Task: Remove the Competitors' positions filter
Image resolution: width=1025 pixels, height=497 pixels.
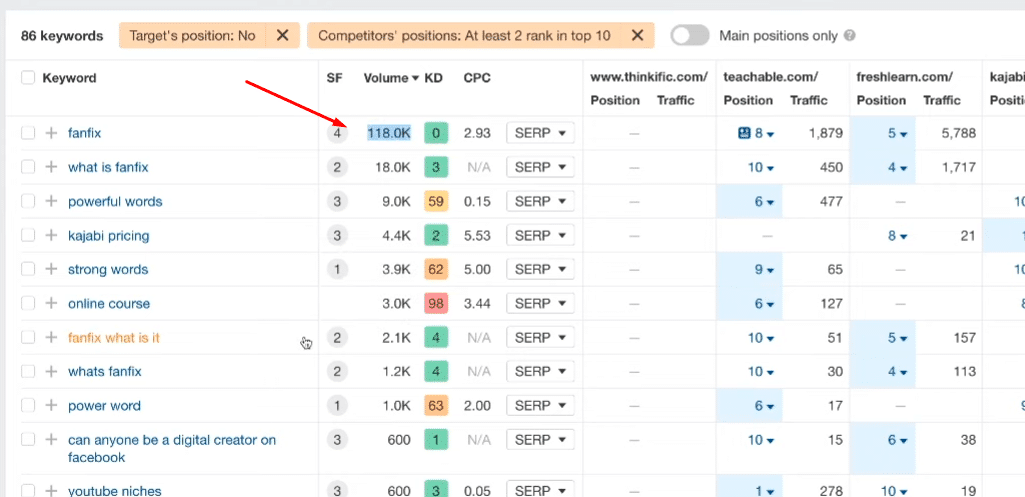Action: (637, 36)
